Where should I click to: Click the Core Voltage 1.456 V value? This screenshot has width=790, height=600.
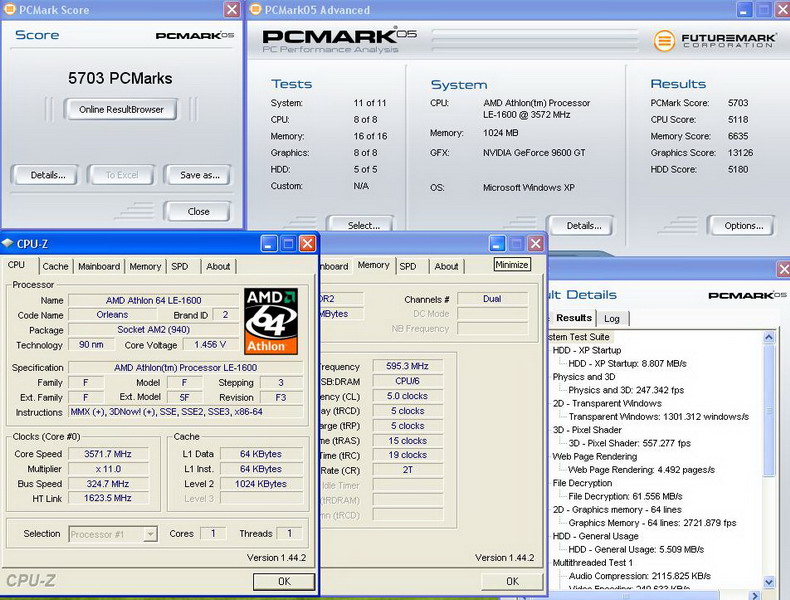click(210, 345)
